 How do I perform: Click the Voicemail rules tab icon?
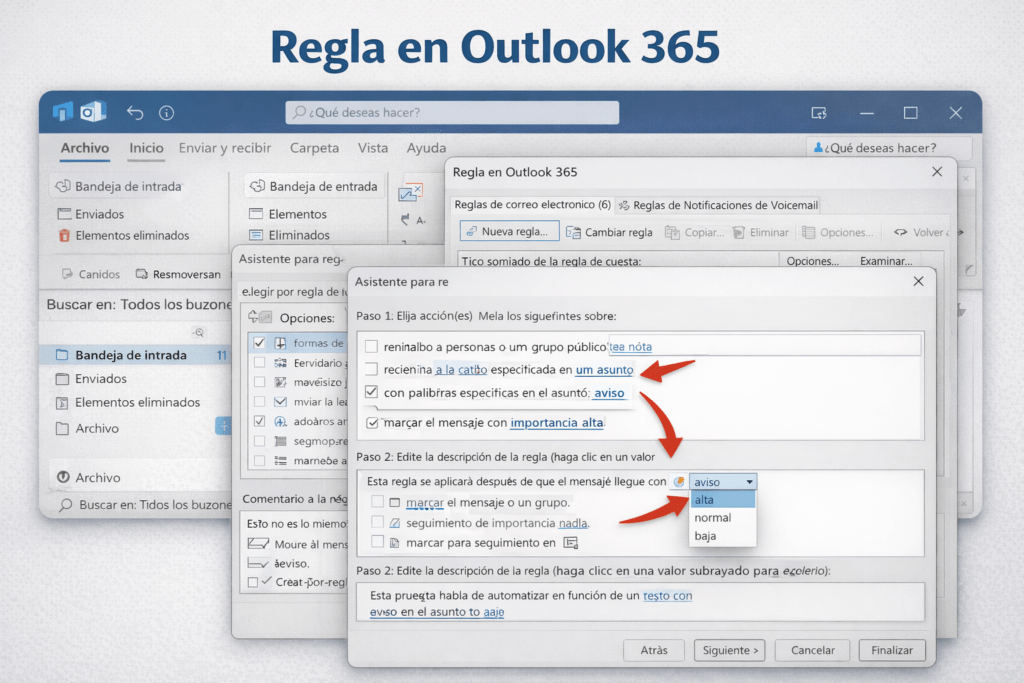[x=623, y=206]
